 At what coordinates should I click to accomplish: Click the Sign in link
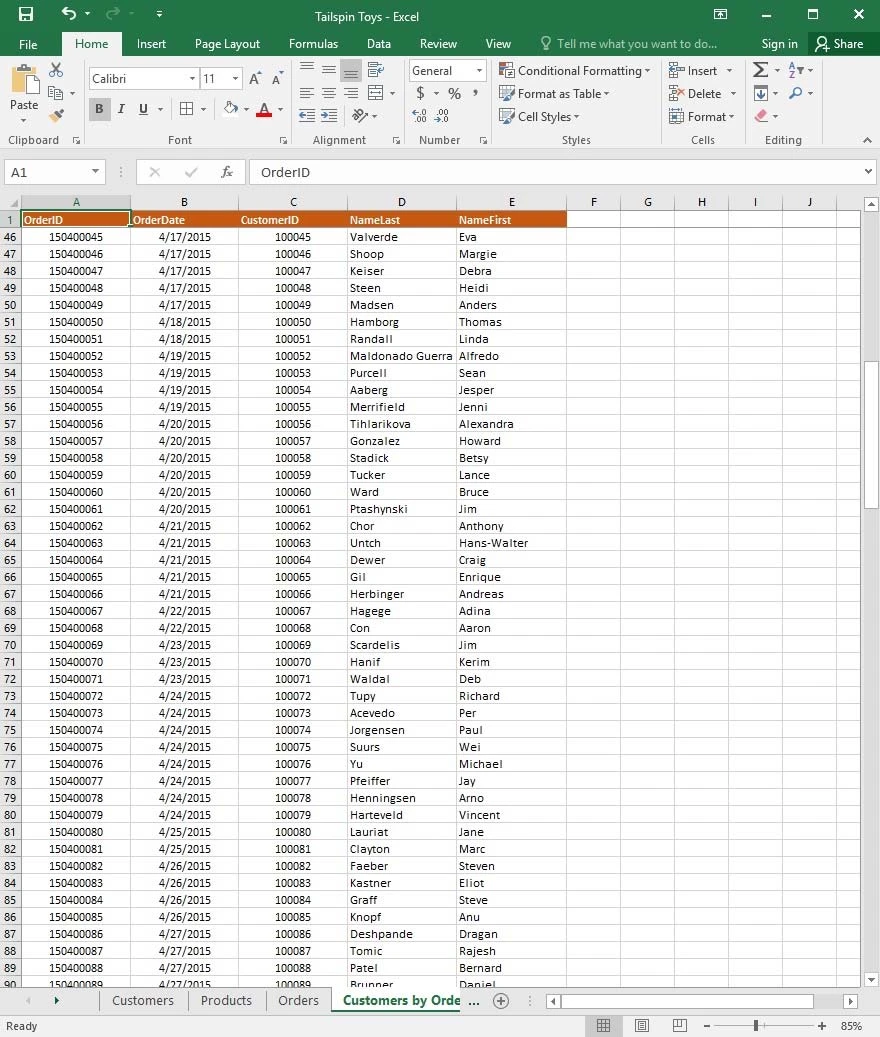pyautogui.click(x=779, y=44)
